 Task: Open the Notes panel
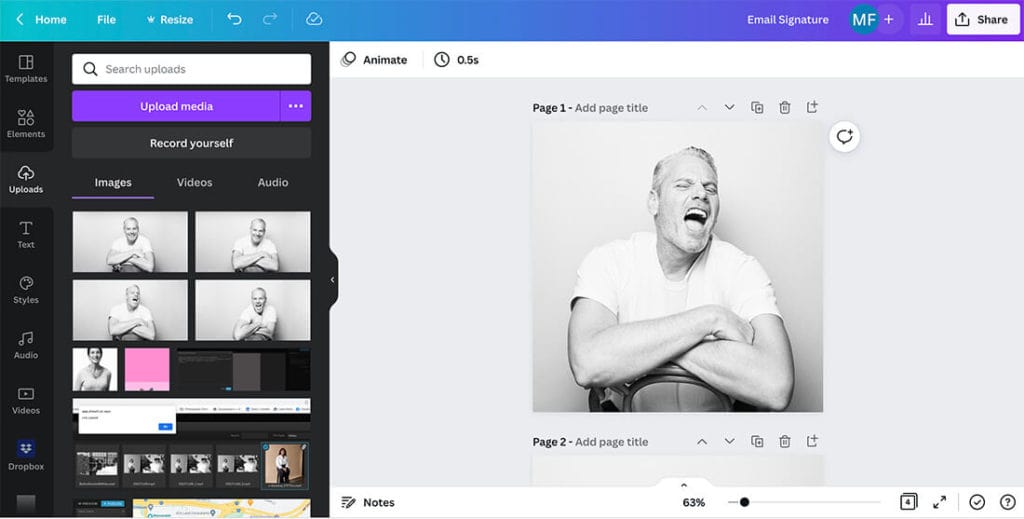pos(368,502)
